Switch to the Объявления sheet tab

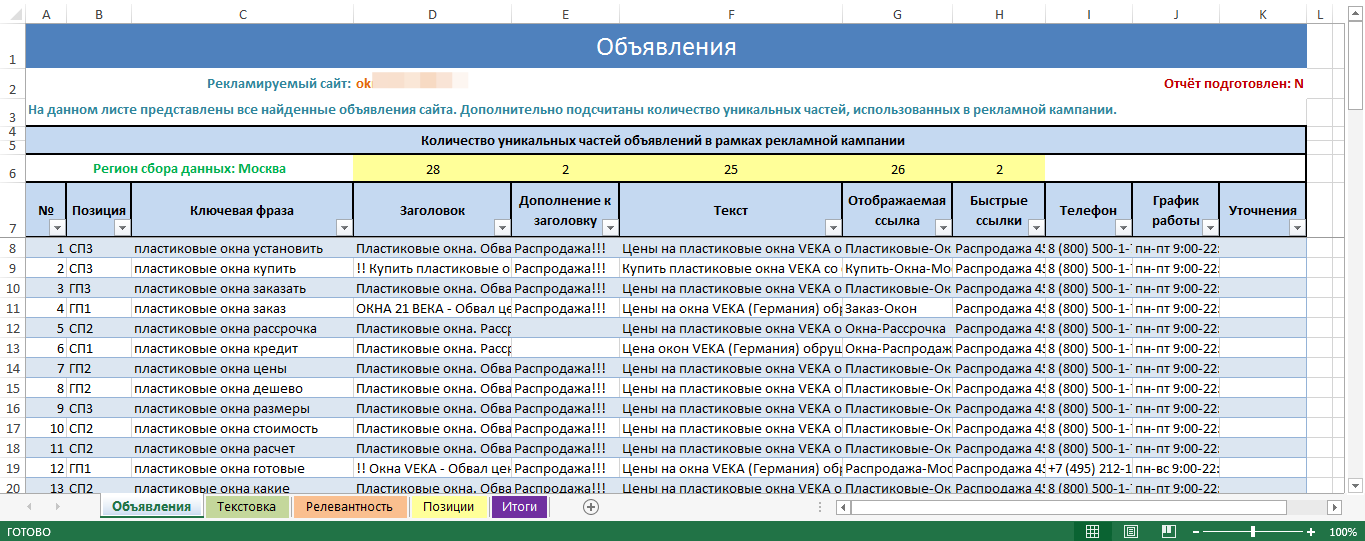click(x=151, y=507)
